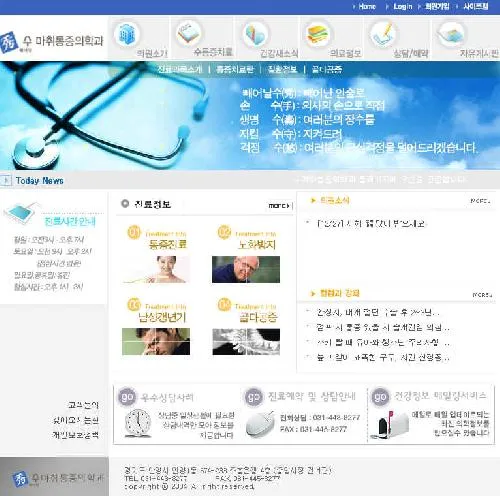This screenshot has width=500, height=496.
Task: Open the 건강새소식 heart icon menu
Action: point(255,34)
